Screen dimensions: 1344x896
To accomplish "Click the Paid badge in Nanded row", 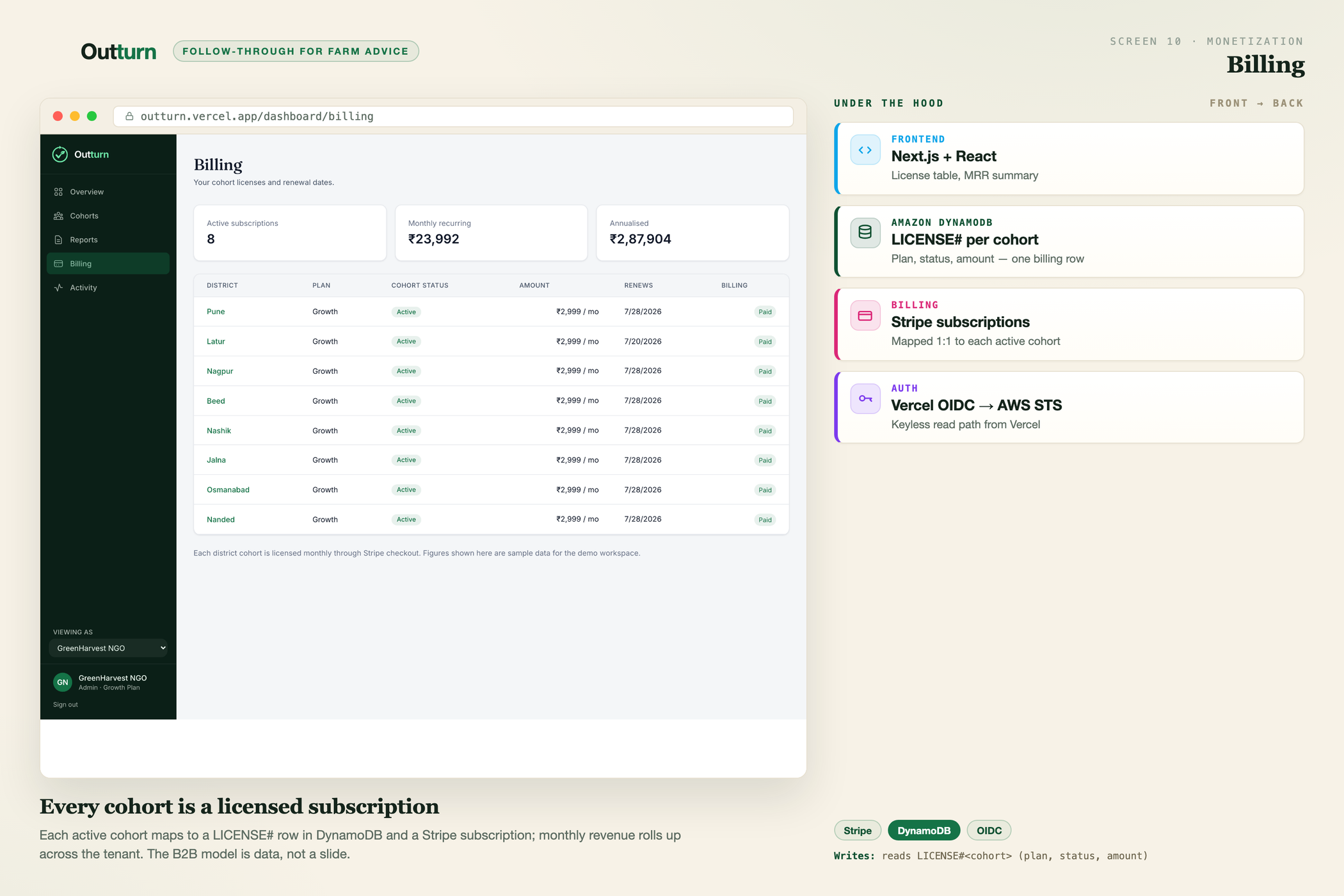I will pos(765,520).
